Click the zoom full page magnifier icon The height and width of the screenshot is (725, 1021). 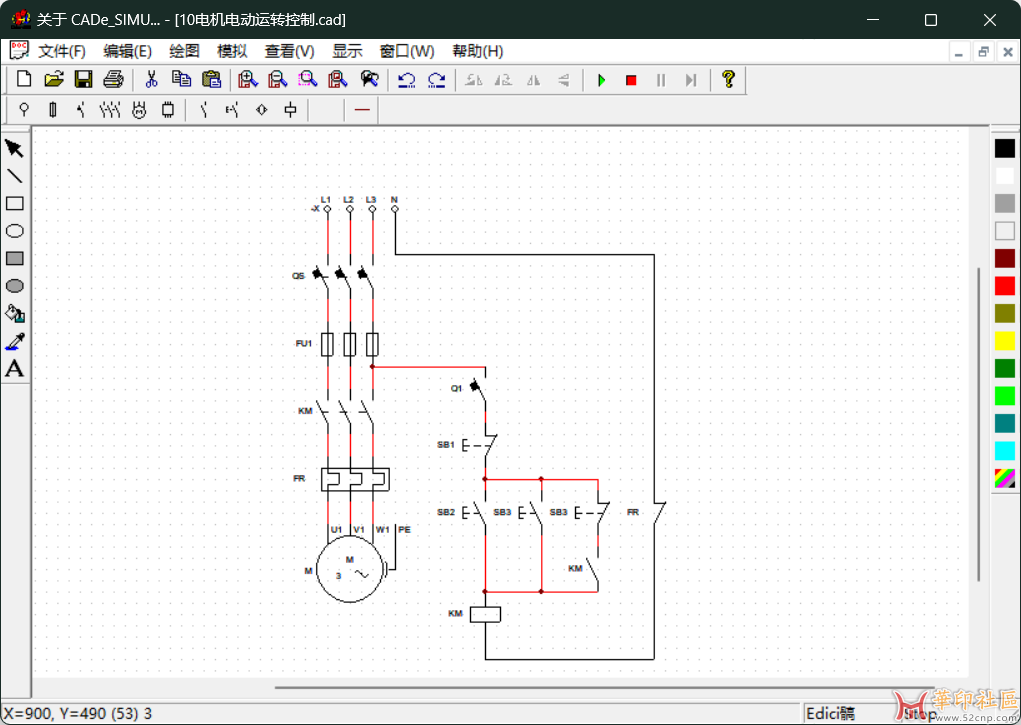pyautogui.click(x=337, y=79)
